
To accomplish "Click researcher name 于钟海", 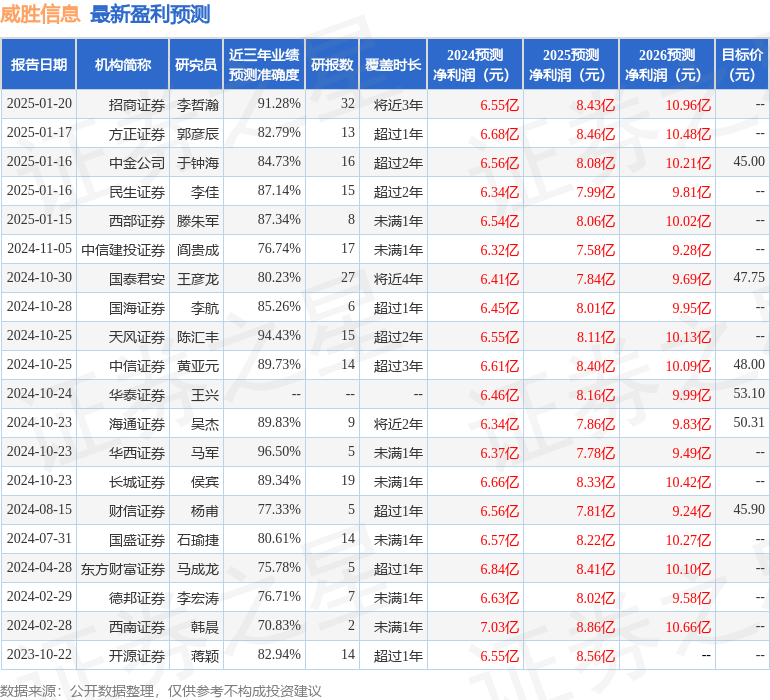I will pos(198,163).
